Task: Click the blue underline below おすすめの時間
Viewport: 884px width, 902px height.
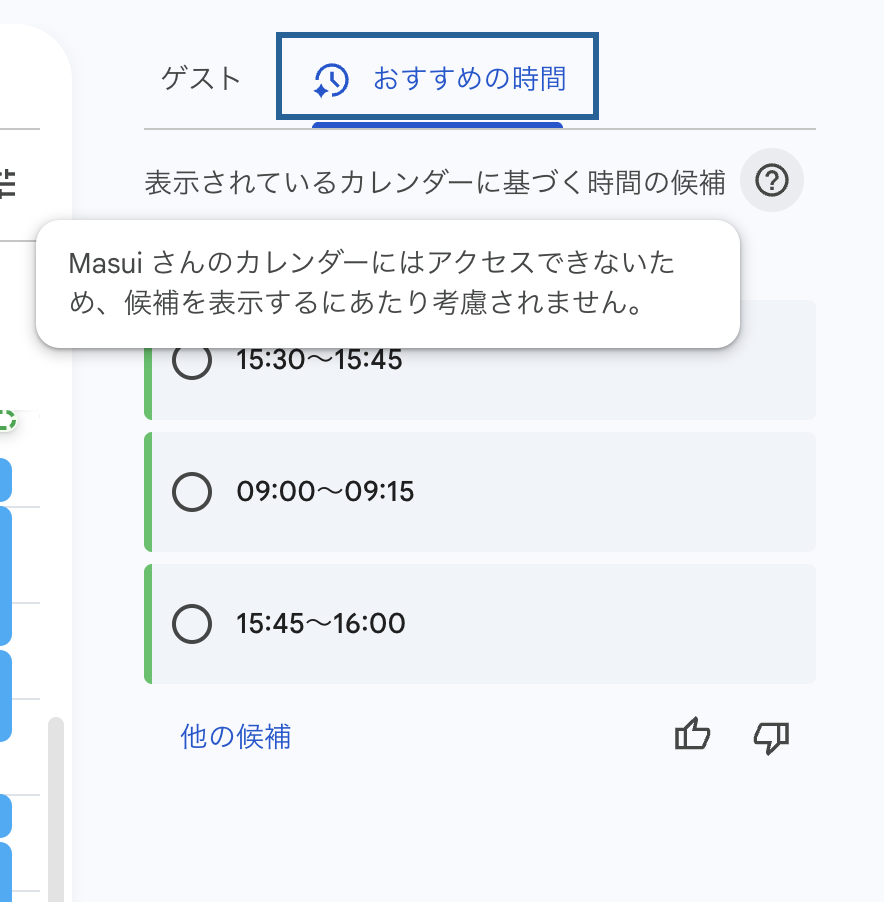Action: click(437, 125)
